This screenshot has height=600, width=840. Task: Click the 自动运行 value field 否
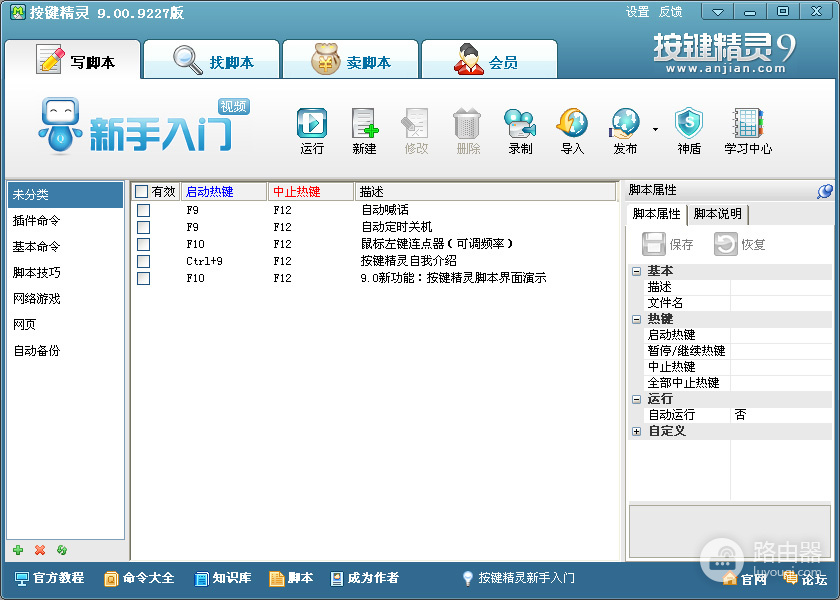coord(781,415)
